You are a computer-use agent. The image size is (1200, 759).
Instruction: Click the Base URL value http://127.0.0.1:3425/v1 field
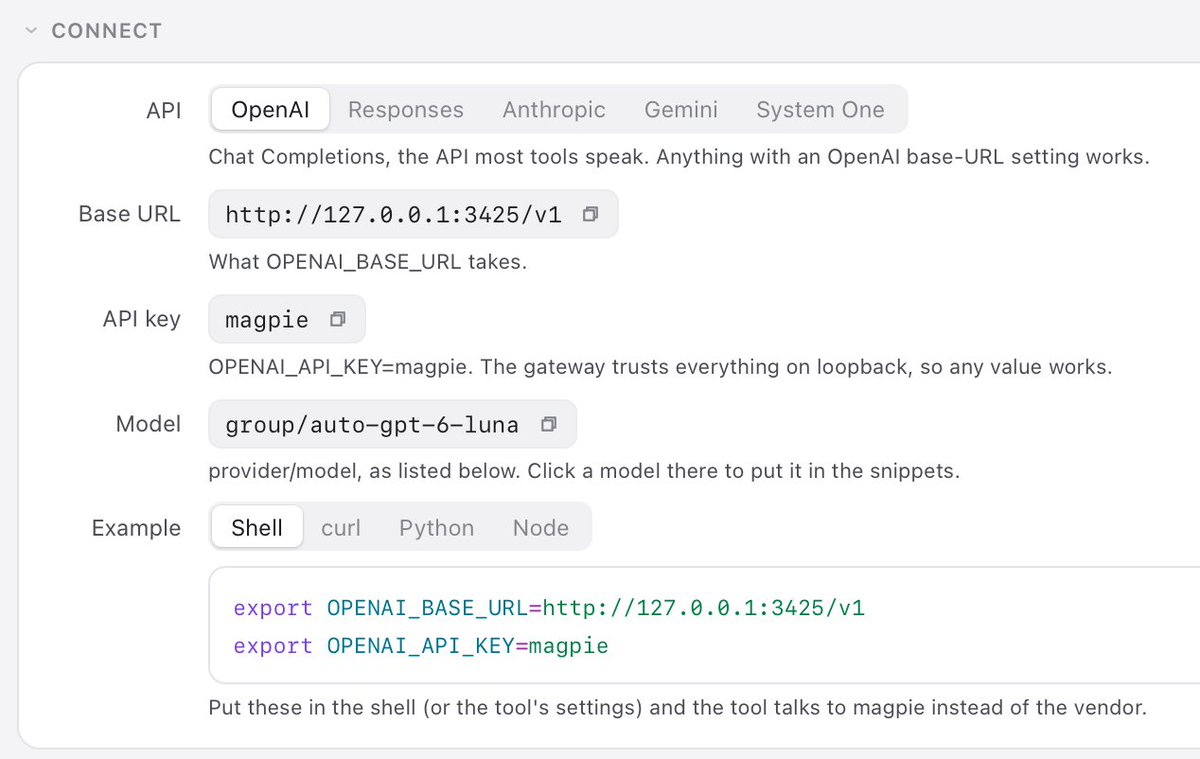pos(413,214)
